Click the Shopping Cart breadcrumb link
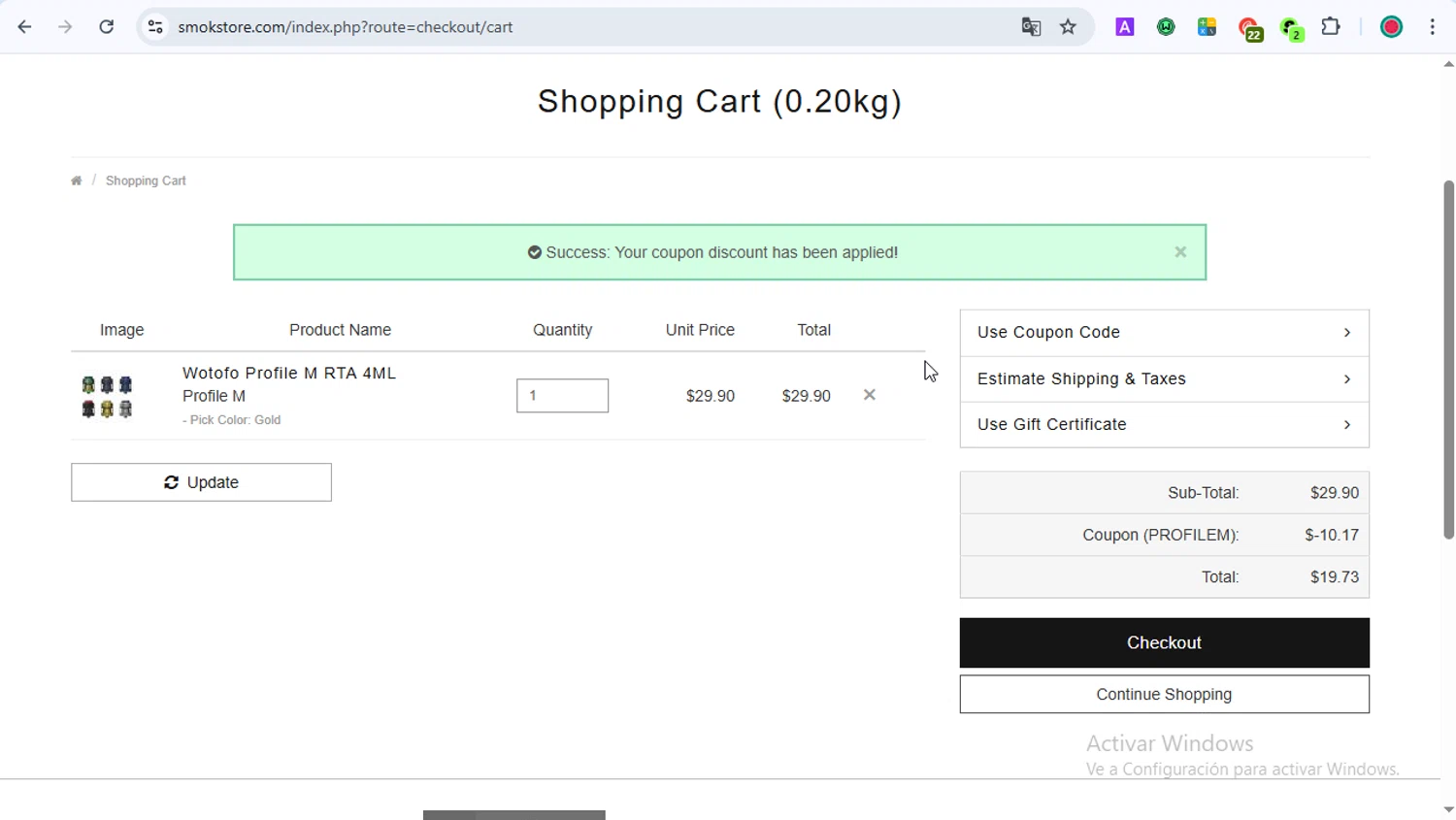 pos(146,180)
